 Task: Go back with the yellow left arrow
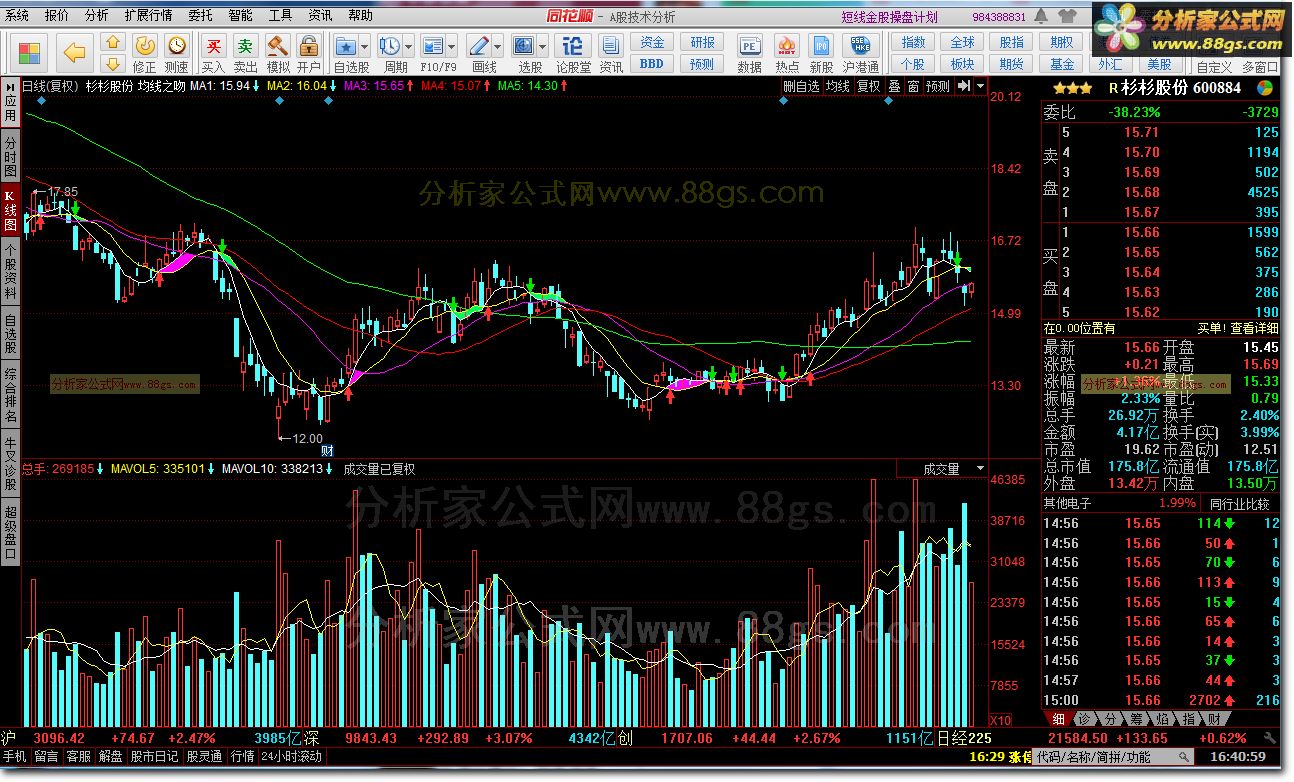click(75, 52)
